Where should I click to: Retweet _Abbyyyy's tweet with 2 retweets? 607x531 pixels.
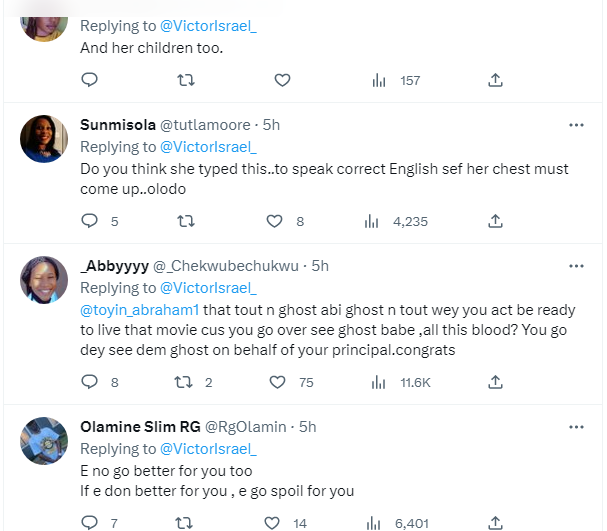click(185, 381)
